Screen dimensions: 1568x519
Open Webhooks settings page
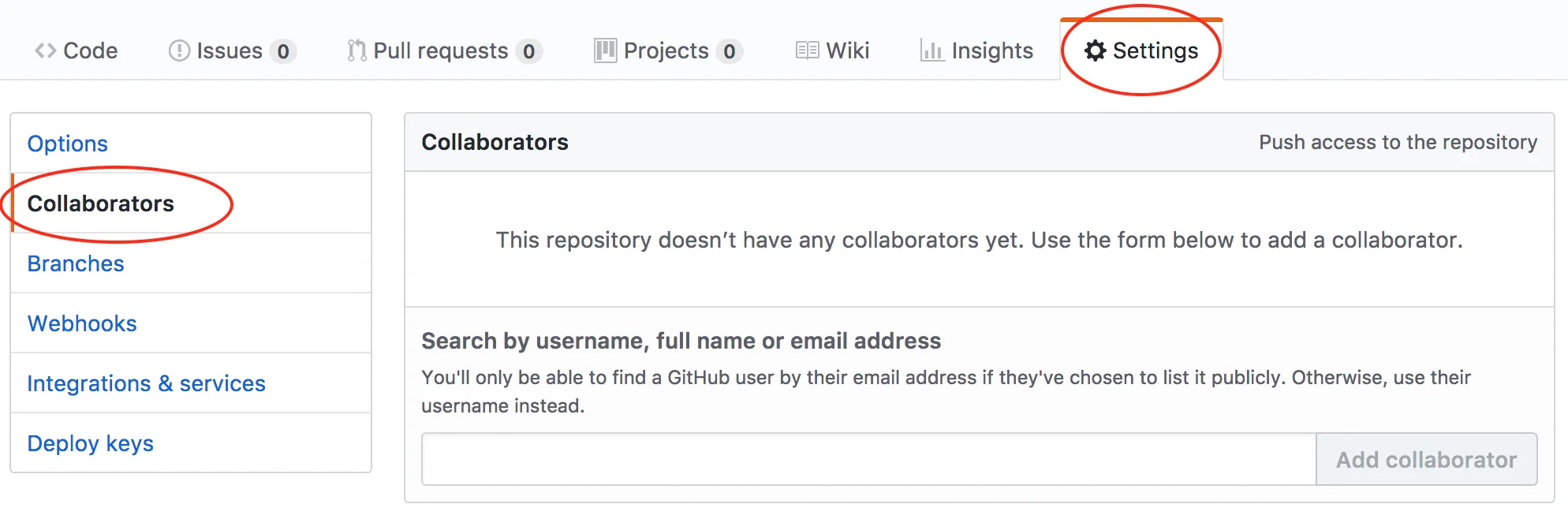pos(82,323)
